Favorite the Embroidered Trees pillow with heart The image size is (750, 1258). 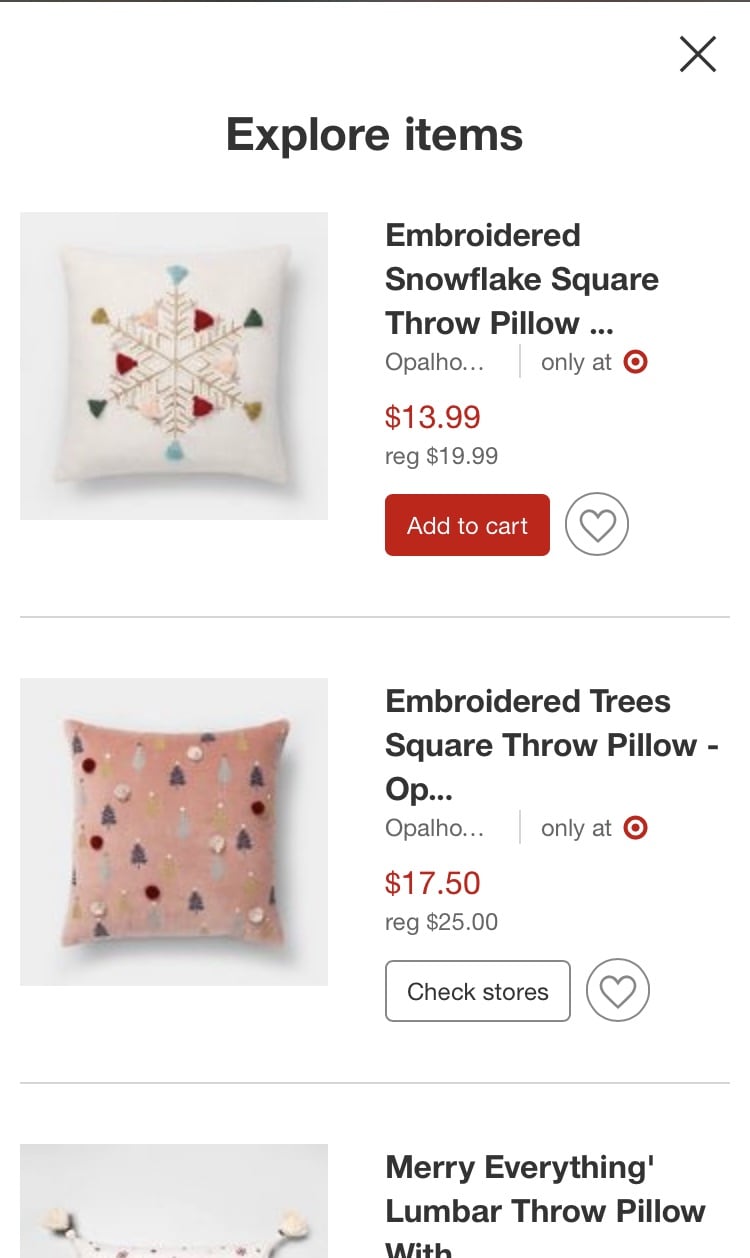pyautogui.click(x=618, y=991)
